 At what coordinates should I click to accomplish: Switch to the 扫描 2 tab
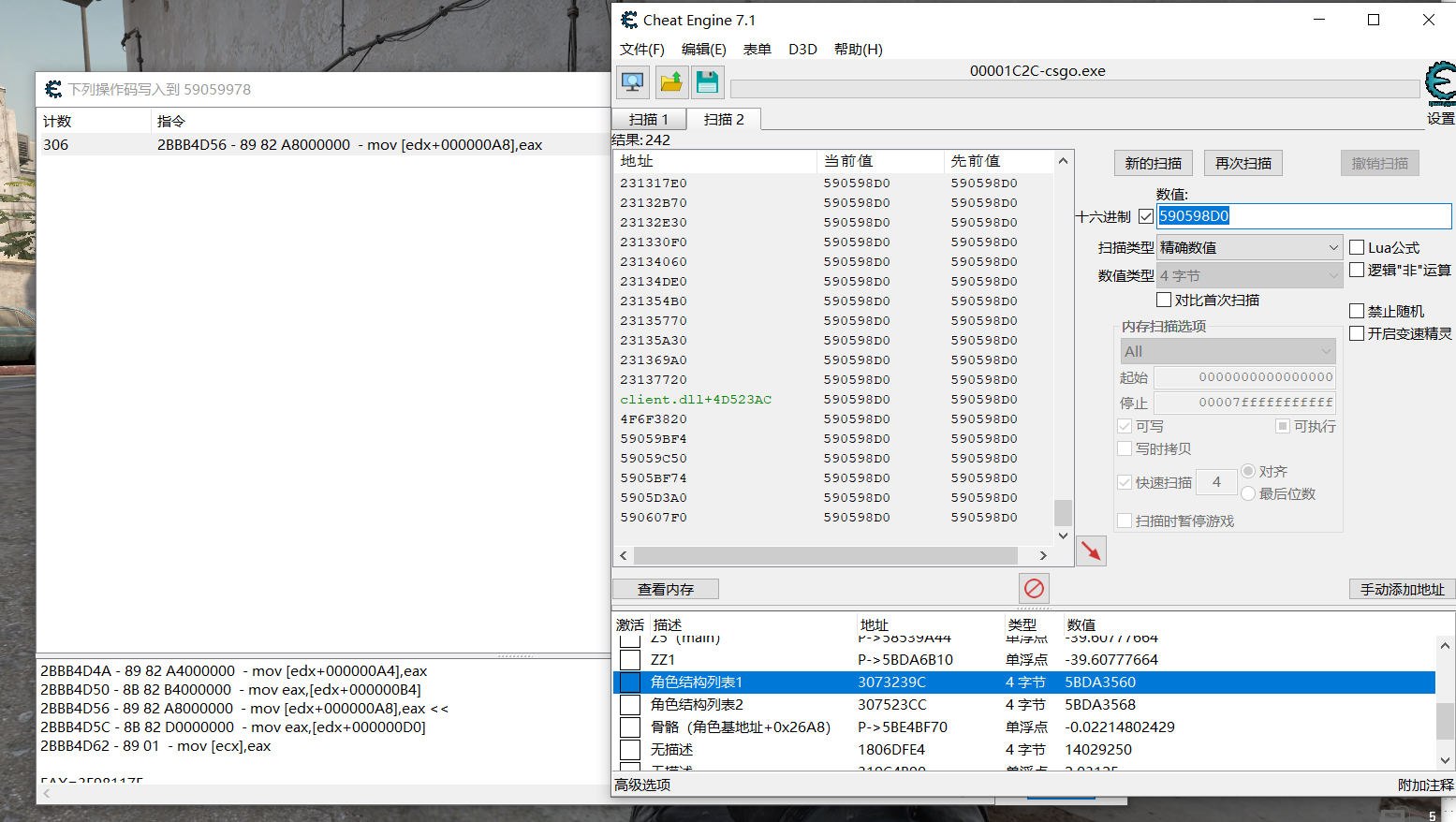pos(724,119)
